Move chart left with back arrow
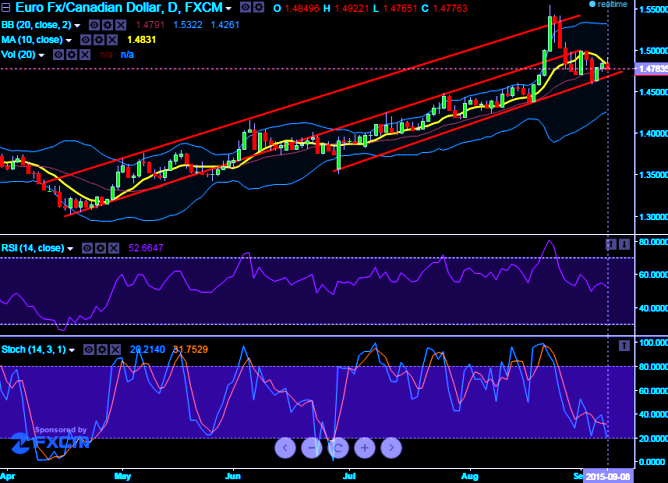668x483 pixels. (285, 448)
